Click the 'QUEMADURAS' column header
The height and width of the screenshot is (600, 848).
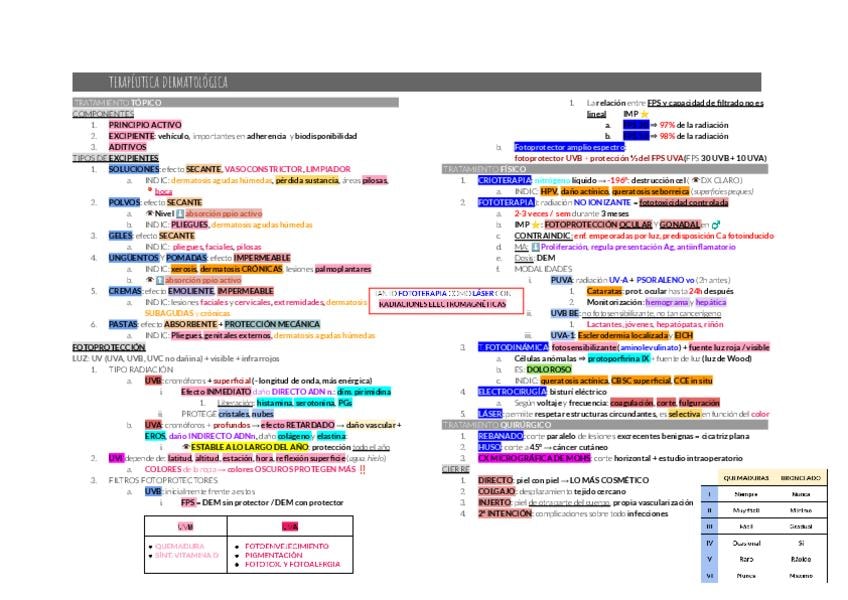746,478
